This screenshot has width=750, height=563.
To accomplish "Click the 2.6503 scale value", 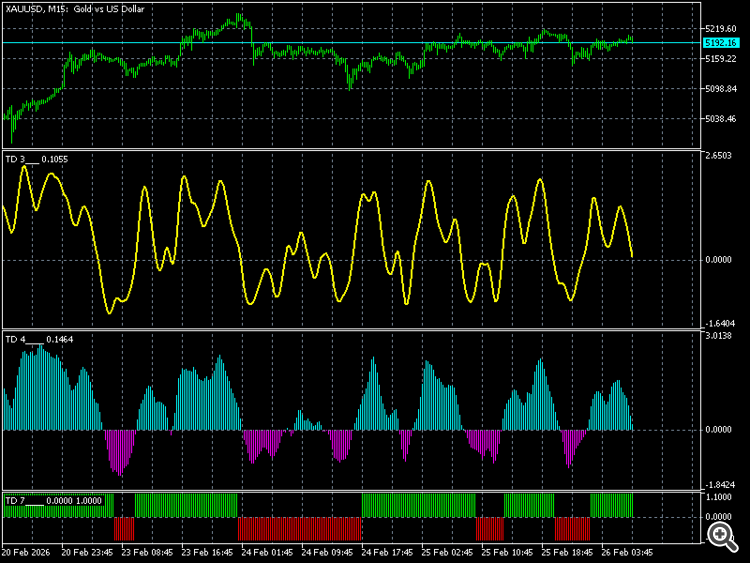I will pos(718,156).
